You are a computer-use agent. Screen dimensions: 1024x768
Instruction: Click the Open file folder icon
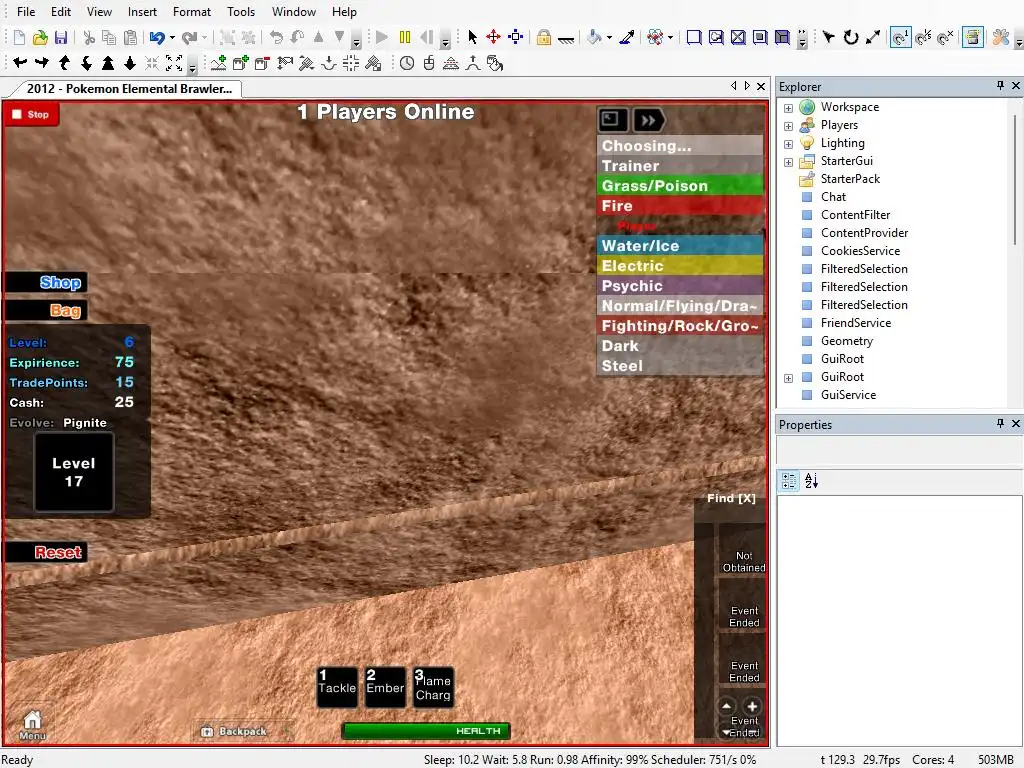click(x=40, y=37)
